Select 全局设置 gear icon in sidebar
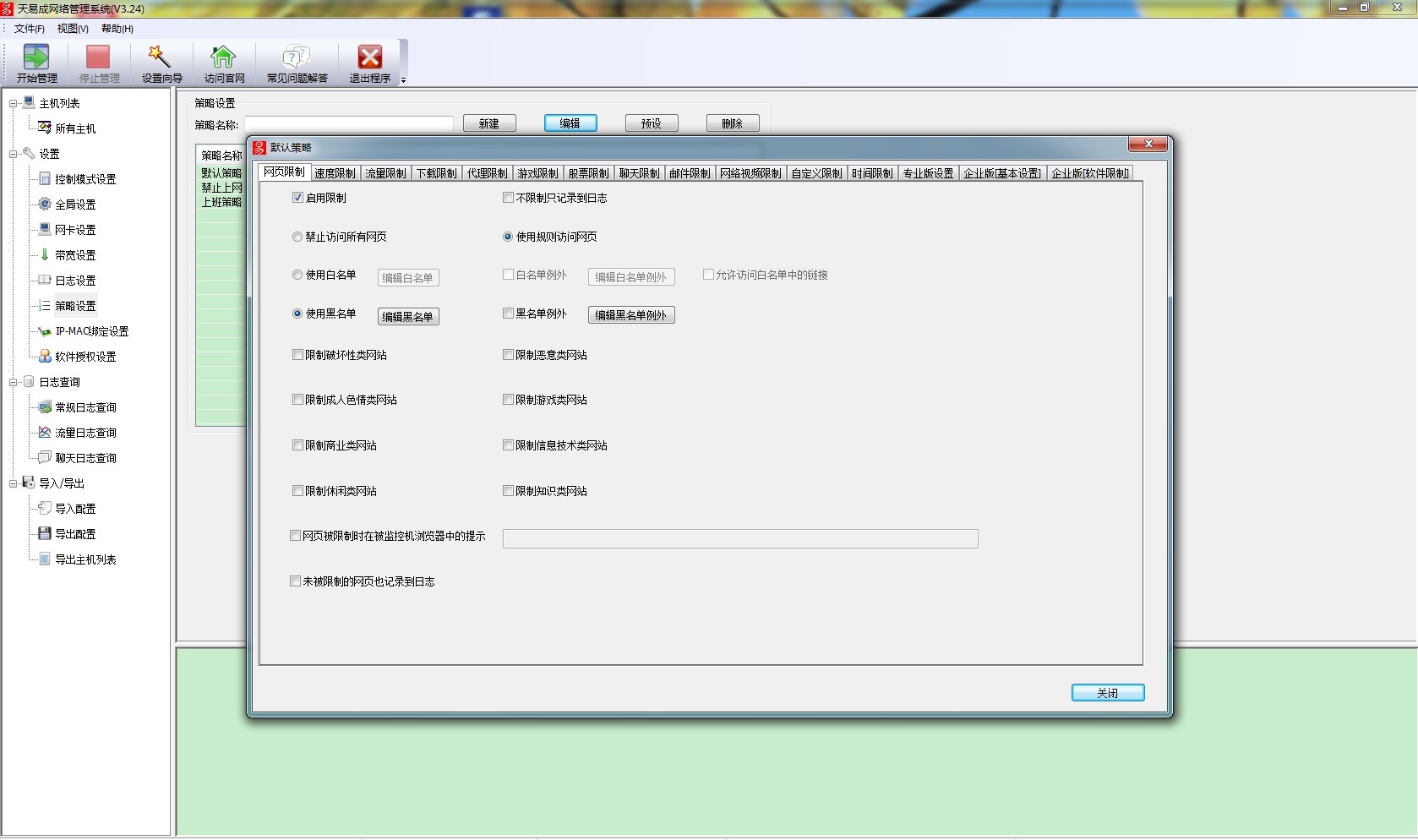The width and height of the screenshot is (1418, 840). click(x=45, y=204)
